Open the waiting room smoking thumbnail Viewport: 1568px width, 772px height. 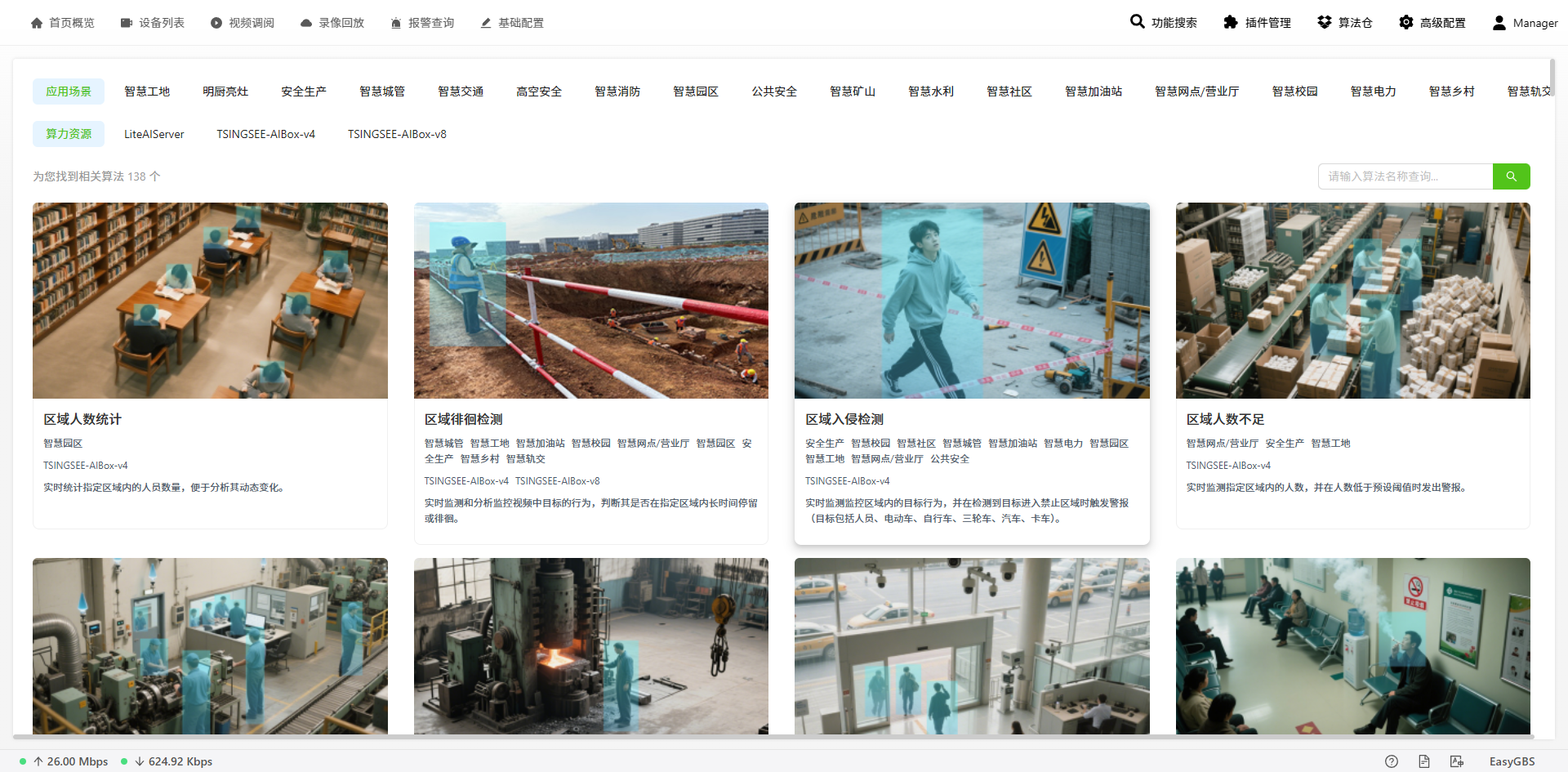[1353, 645]
